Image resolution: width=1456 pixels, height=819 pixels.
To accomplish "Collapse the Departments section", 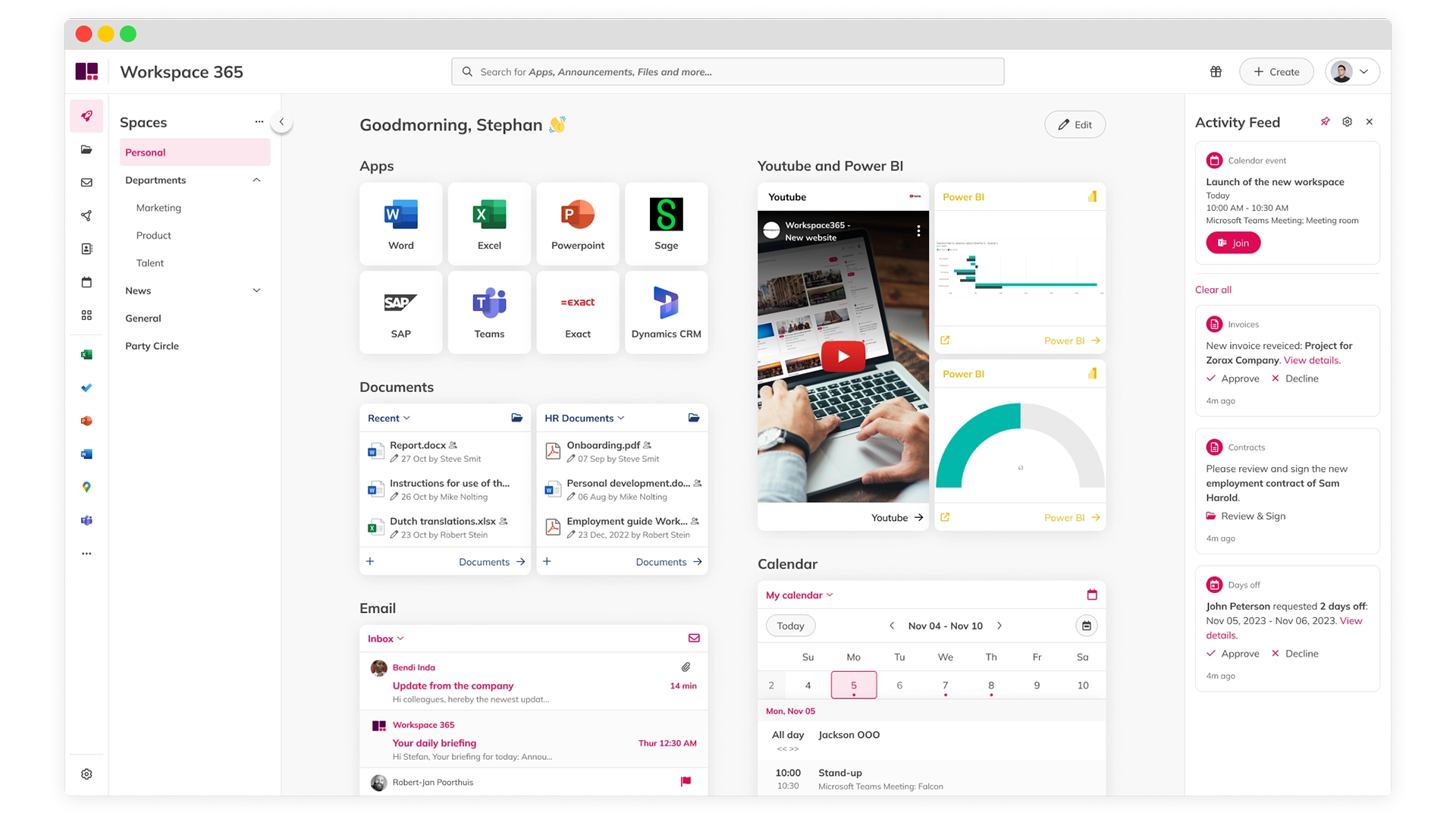I will click(256, 180).
